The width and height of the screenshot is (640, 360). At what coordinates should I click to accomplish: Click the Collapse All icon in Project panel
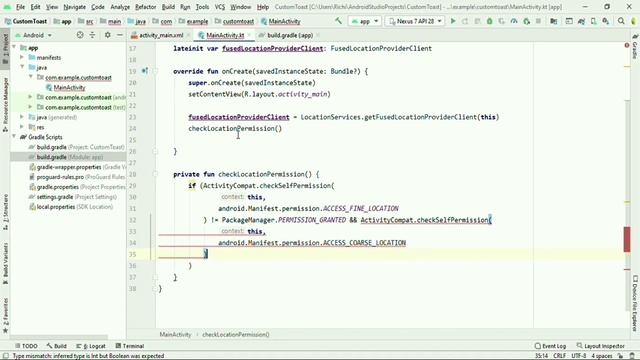click(x=92, y=35)
